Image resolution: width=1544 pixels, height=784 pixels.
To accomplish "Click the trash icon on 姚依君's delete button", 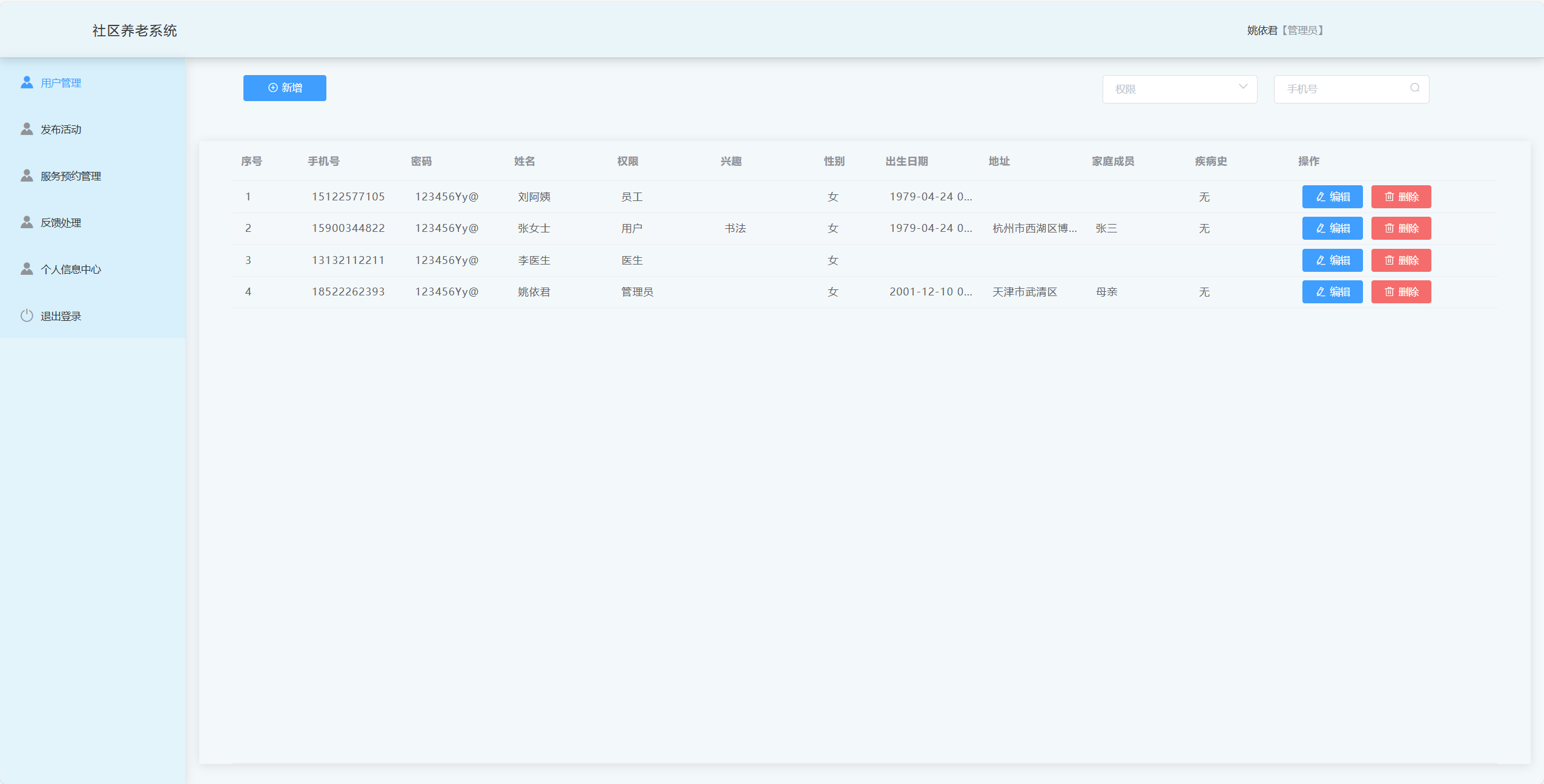I will tap(1388, 292).
